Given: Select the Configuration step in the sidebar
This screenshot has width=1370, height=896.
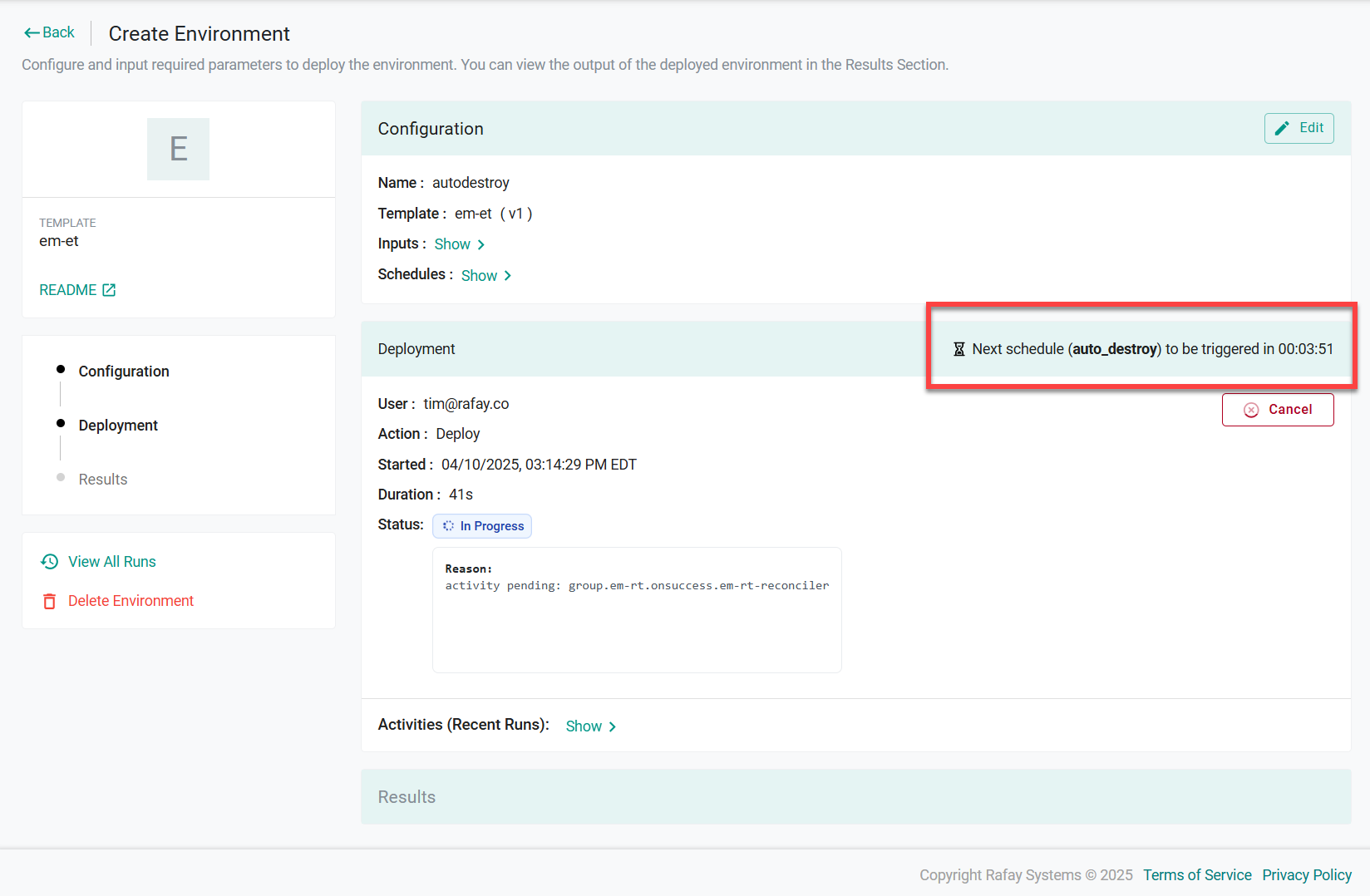Looking at the screenshot, I should point(124,372).
